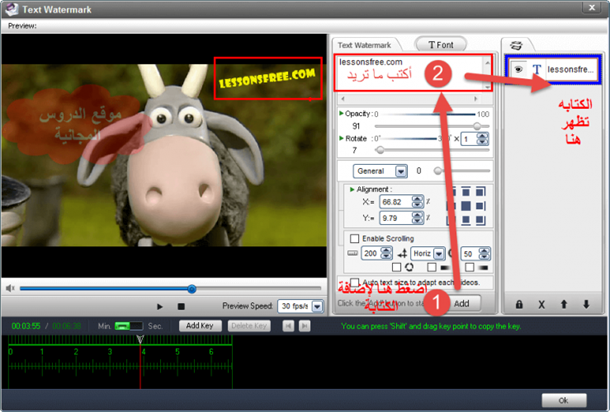Align watermark to bottom right
610x412 pixels.
[481, 220]
